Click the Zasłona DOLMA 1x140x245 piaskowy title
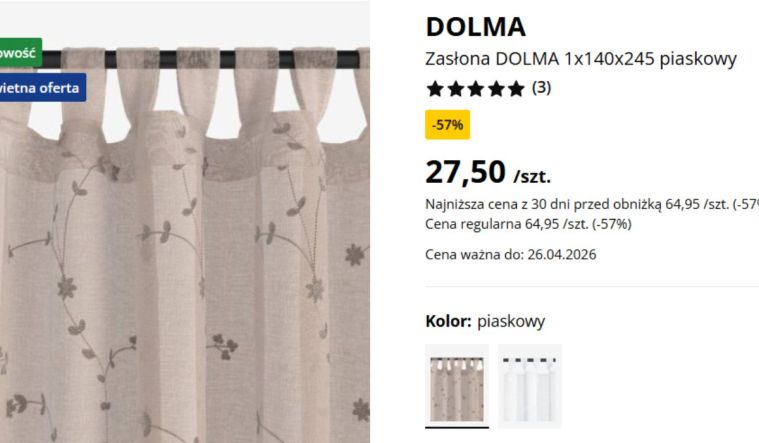 pos(581,59)
